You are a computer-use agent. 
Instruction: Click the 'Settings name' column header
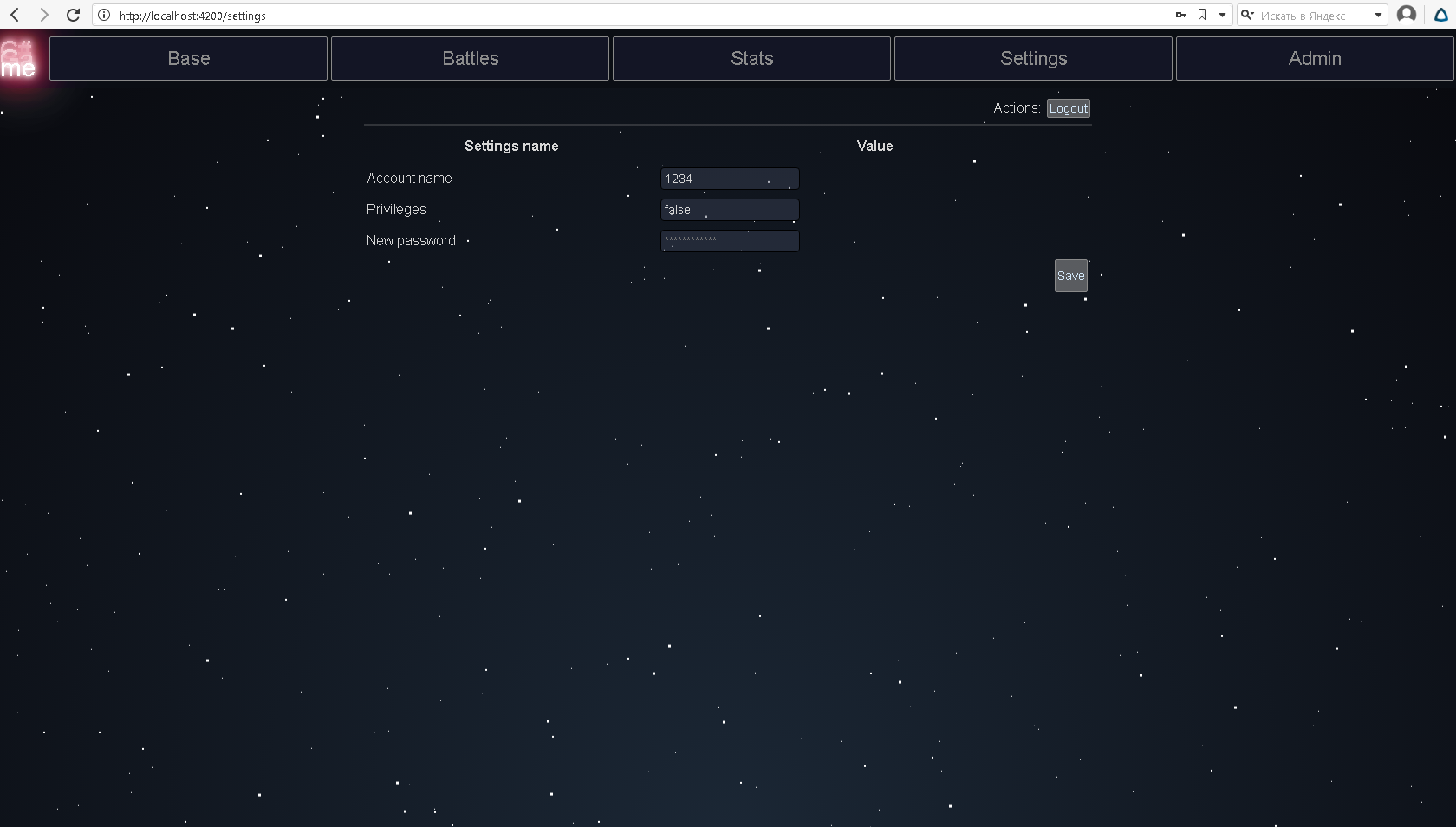coord(511,146)
